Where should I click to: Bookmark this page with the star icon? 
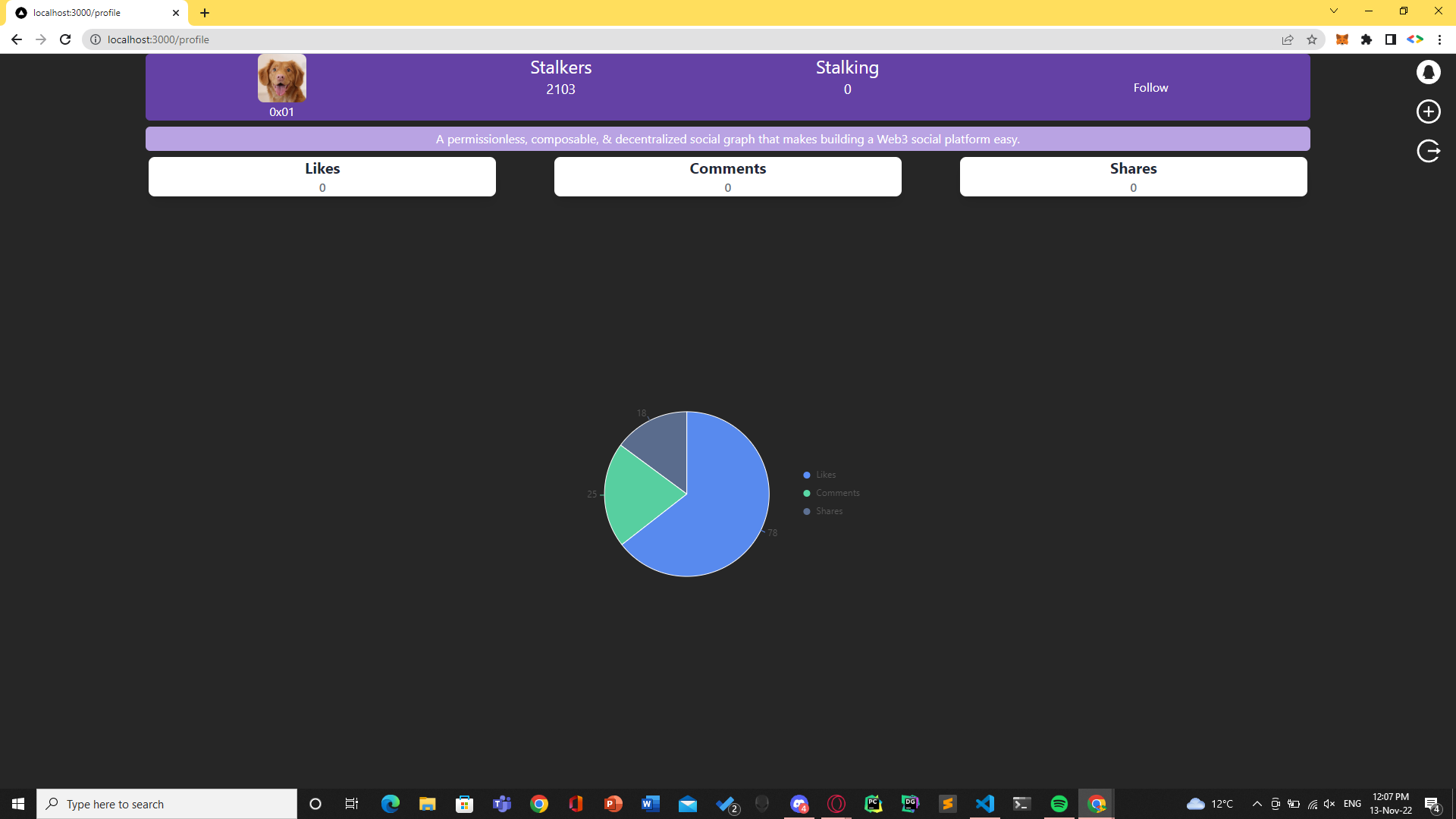click(1312, 39)
